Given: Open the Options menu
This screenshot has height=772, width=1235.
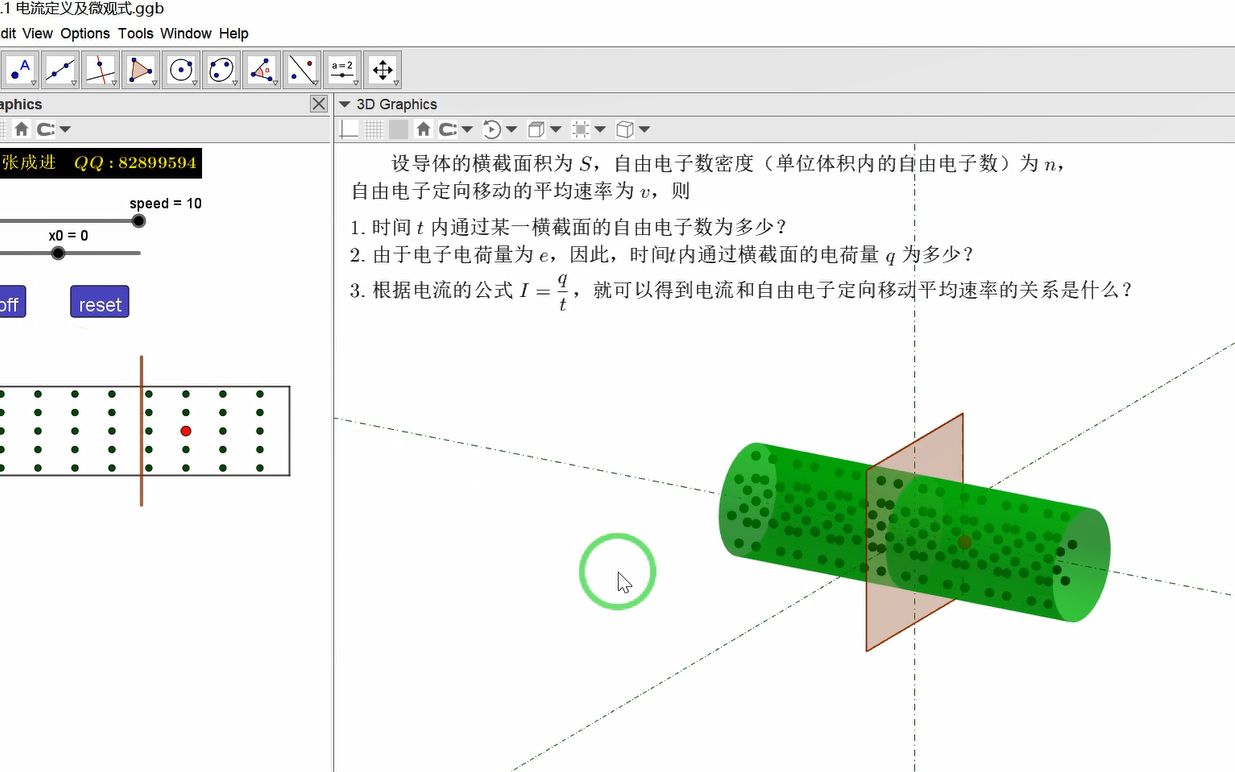Looking at the screenshot, I should pos(84,33).
